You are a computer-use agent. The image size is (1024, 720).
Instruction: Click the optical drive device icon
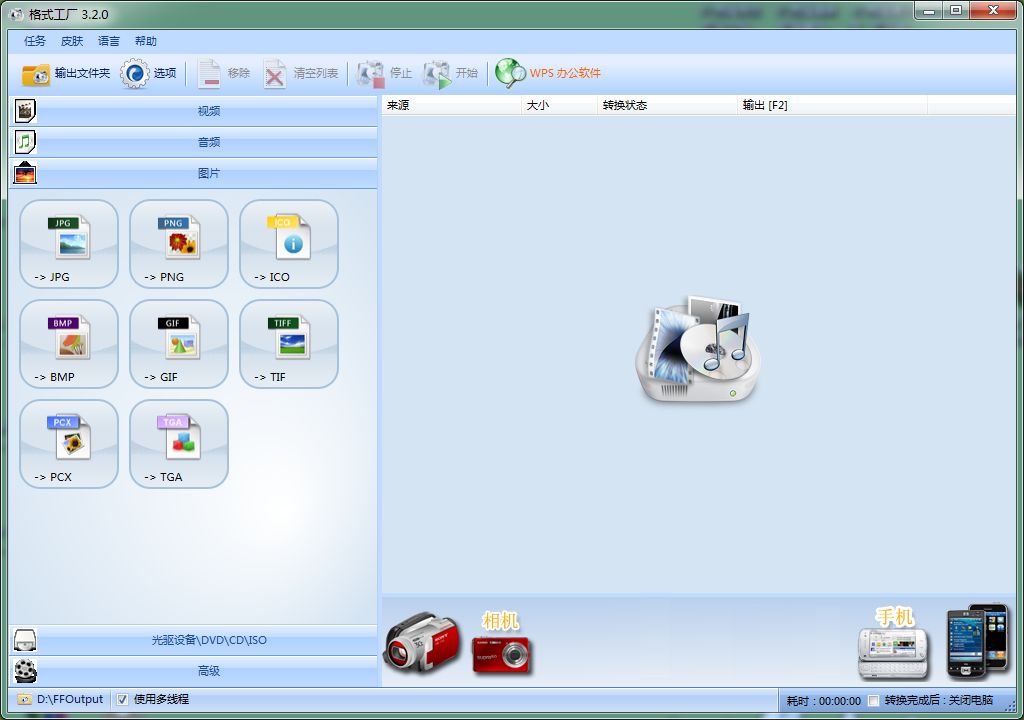coord(25,640)
